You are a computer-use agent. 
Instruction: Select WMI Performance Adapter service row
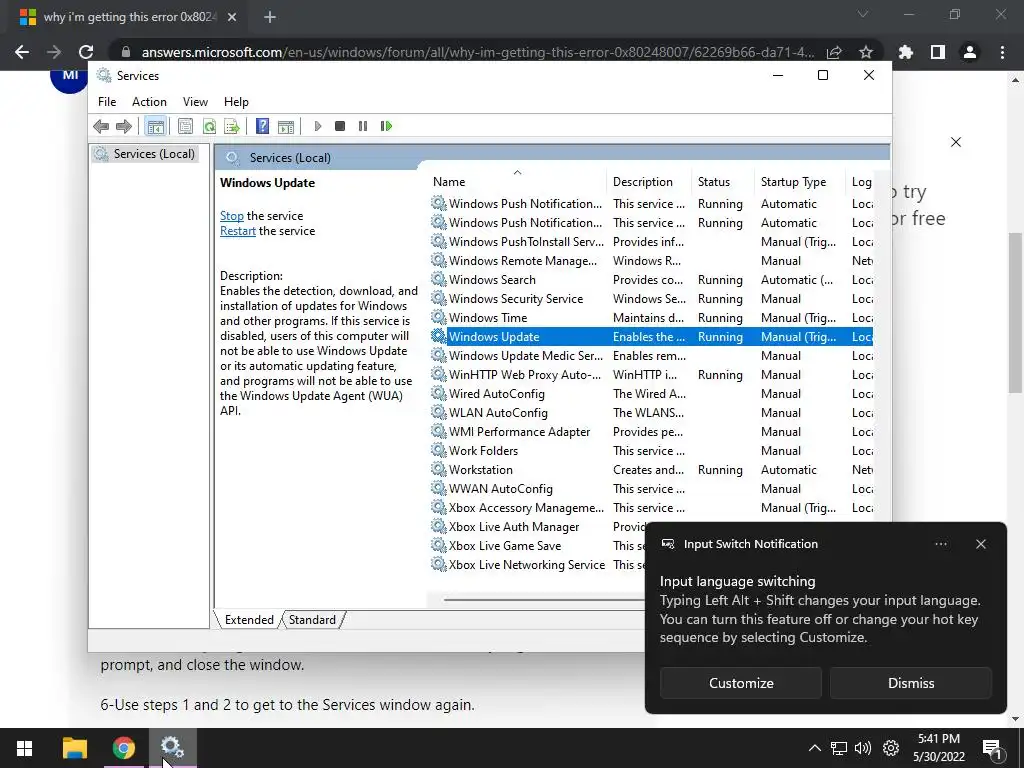click(651, 431)
